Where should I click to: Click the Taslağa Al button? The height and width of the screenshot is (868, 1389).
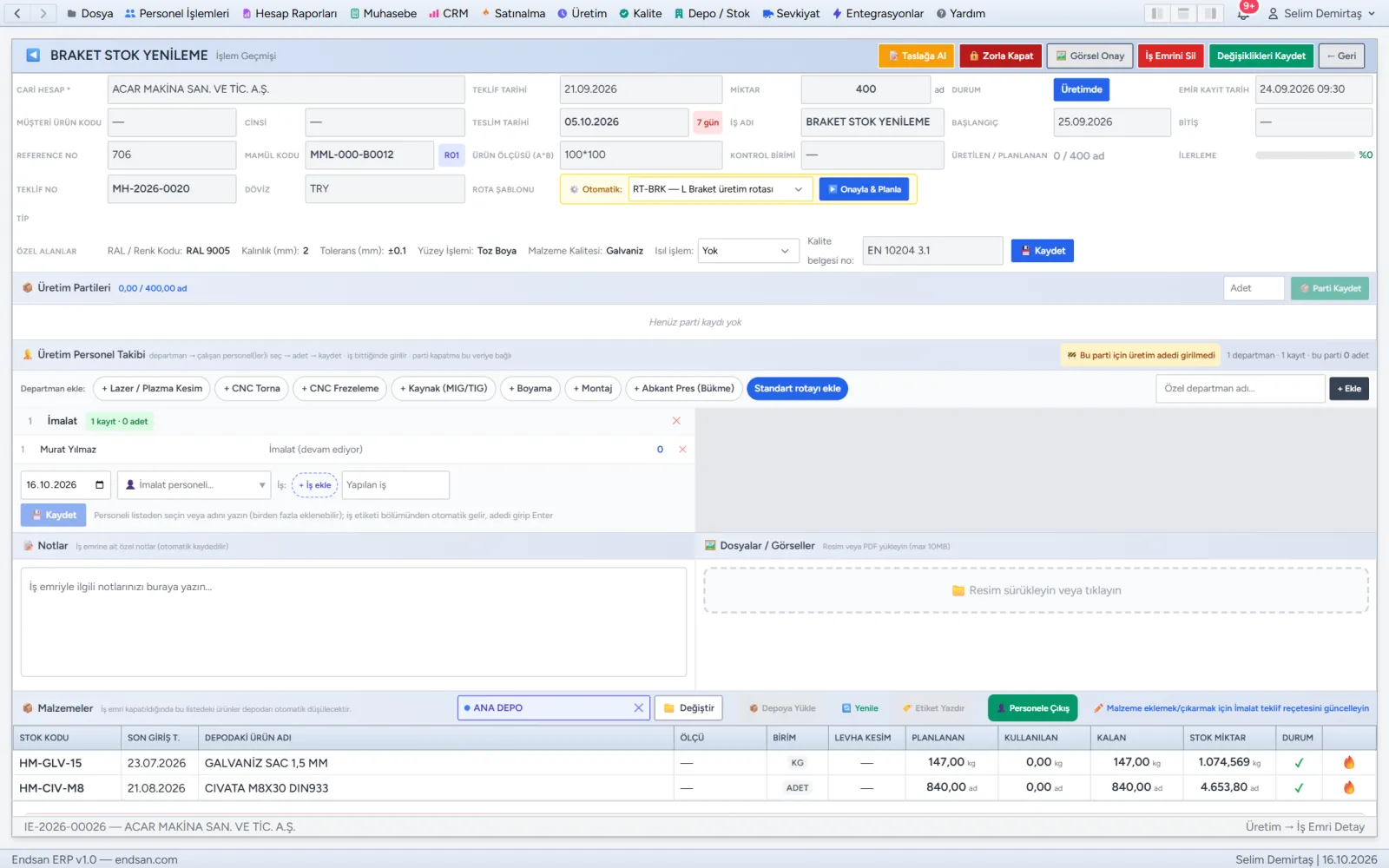(917, 56)
